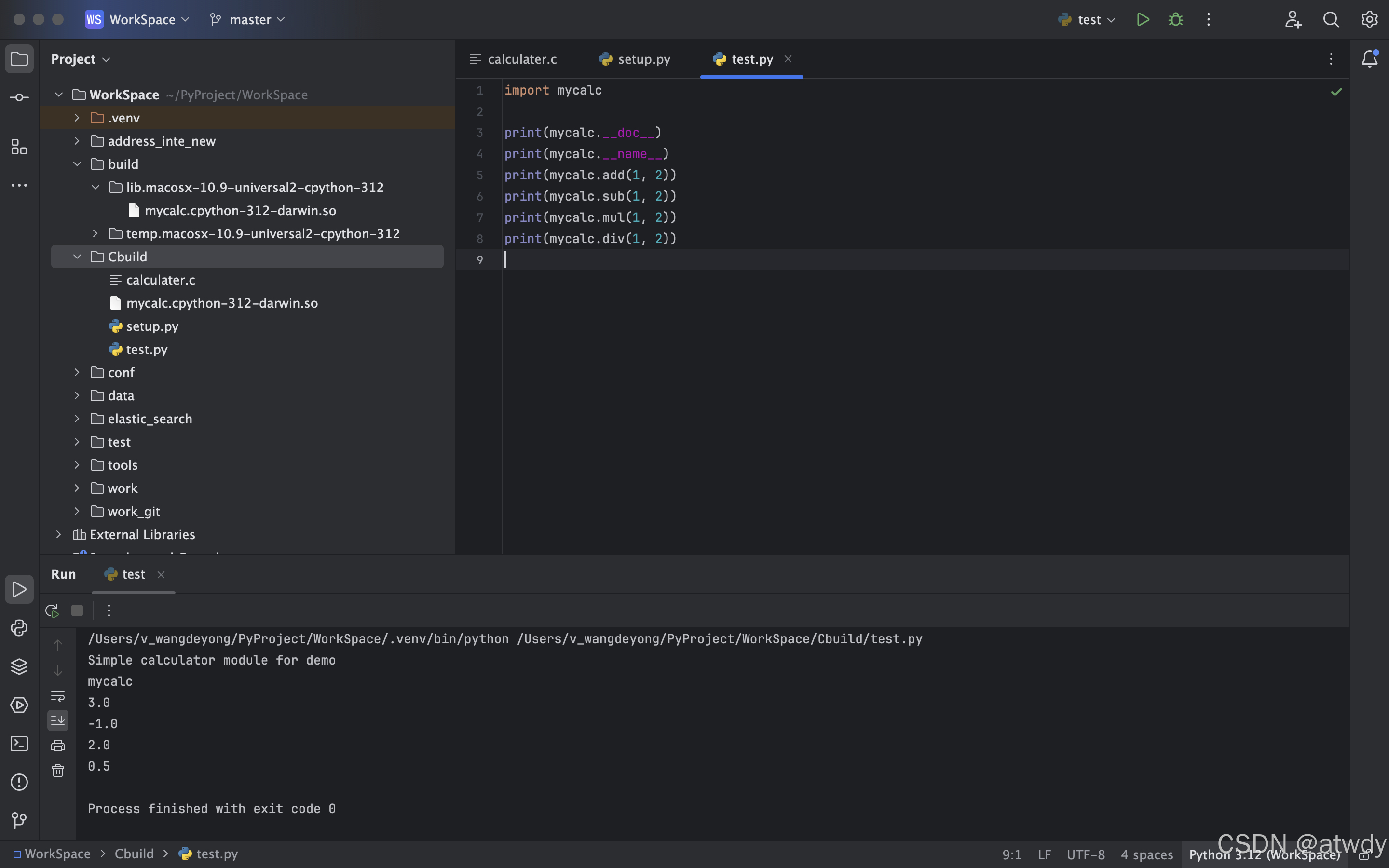Open the Notifications bell icon
The image size is (1389, 868).
click(1370, 58)
